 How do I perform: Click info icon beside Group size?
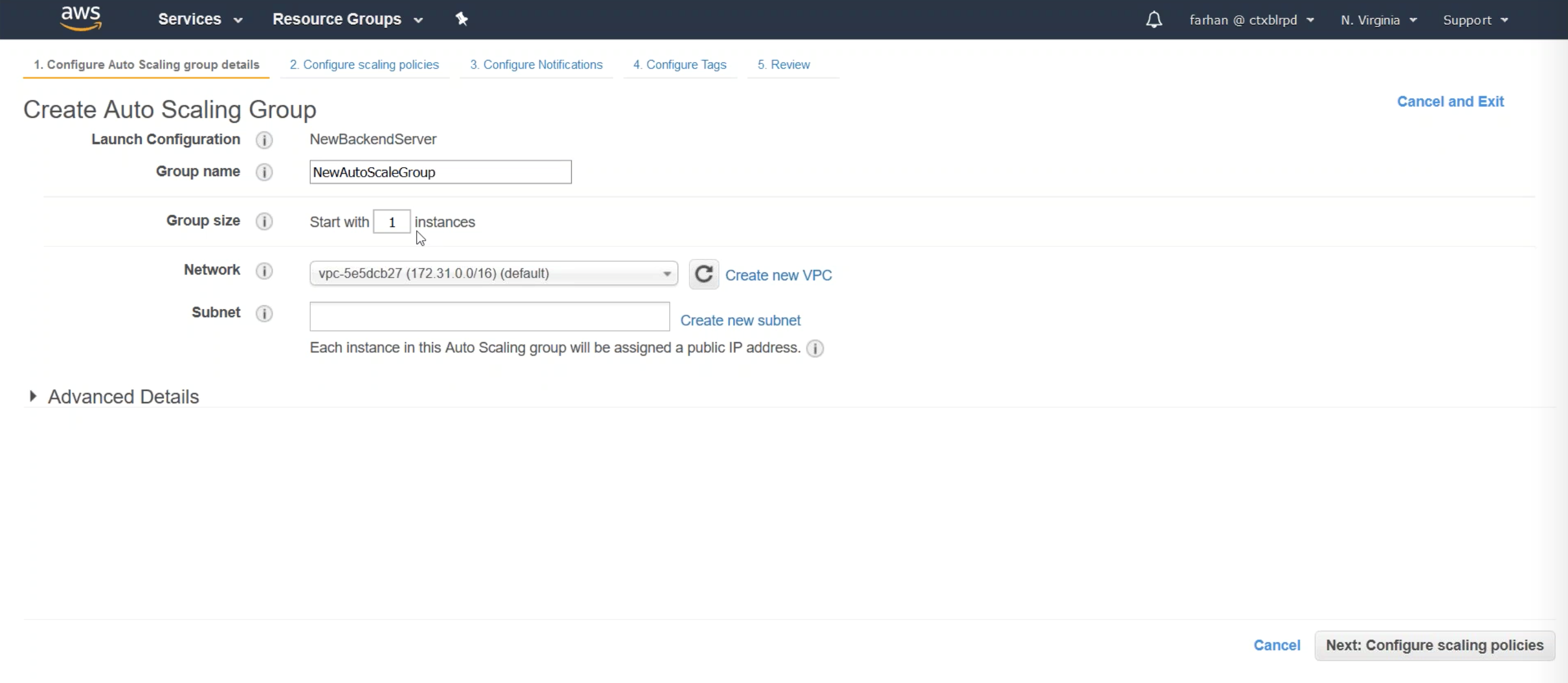coord(264,221)
